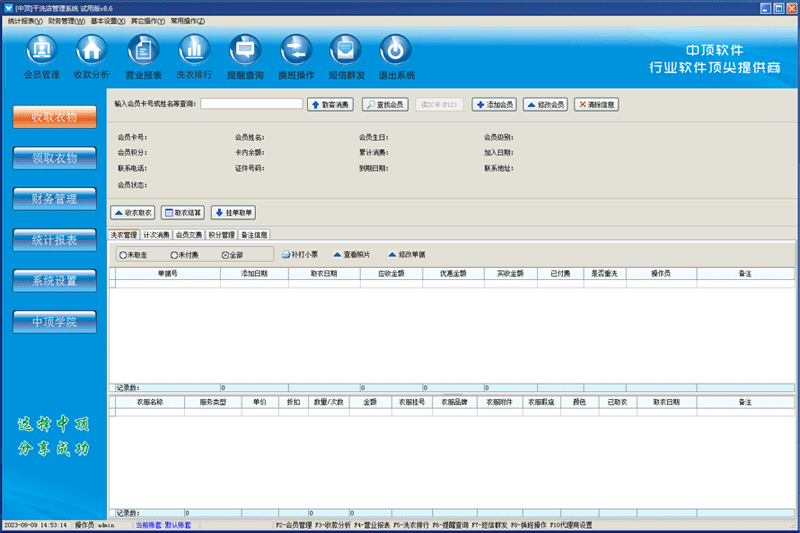Click 领取衣物 sidebar button
Viewport: 800px width, 533px height.
tap(55, 158)
